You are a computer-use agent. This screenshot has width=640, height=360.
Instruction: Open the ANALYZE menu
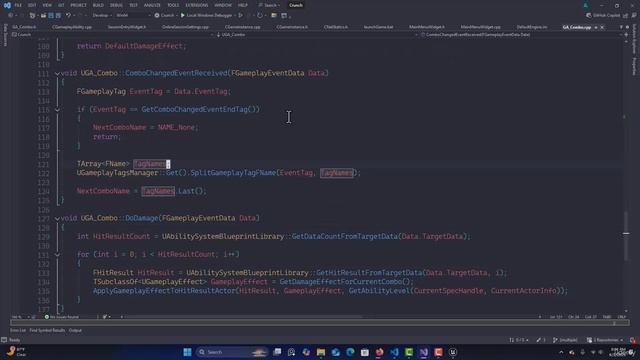[152, 5]
